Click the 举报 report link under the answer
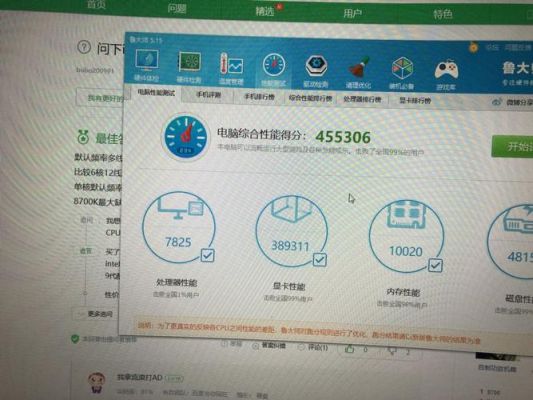533x400 pixels. (232, 344)
